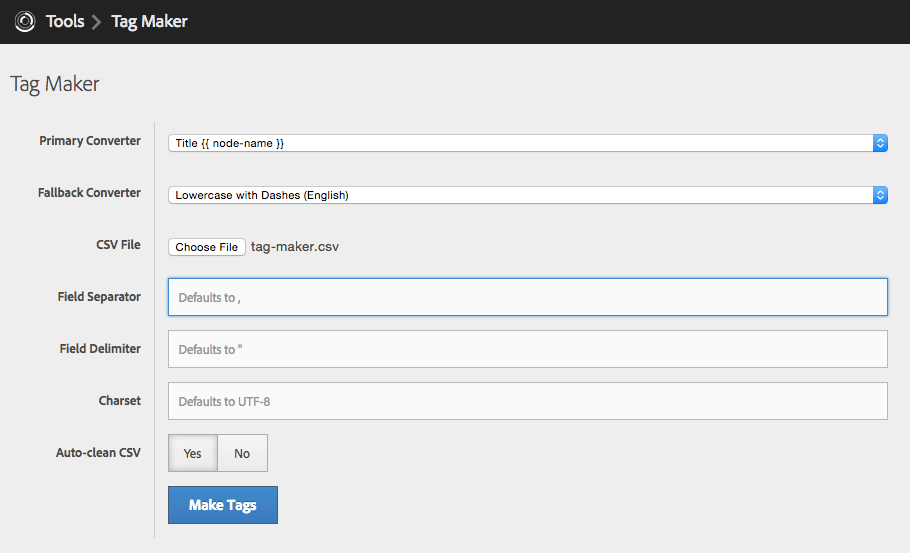Open Tools breadcrumb link
Viewport: 910px width, 553px height.
point(65,21)
